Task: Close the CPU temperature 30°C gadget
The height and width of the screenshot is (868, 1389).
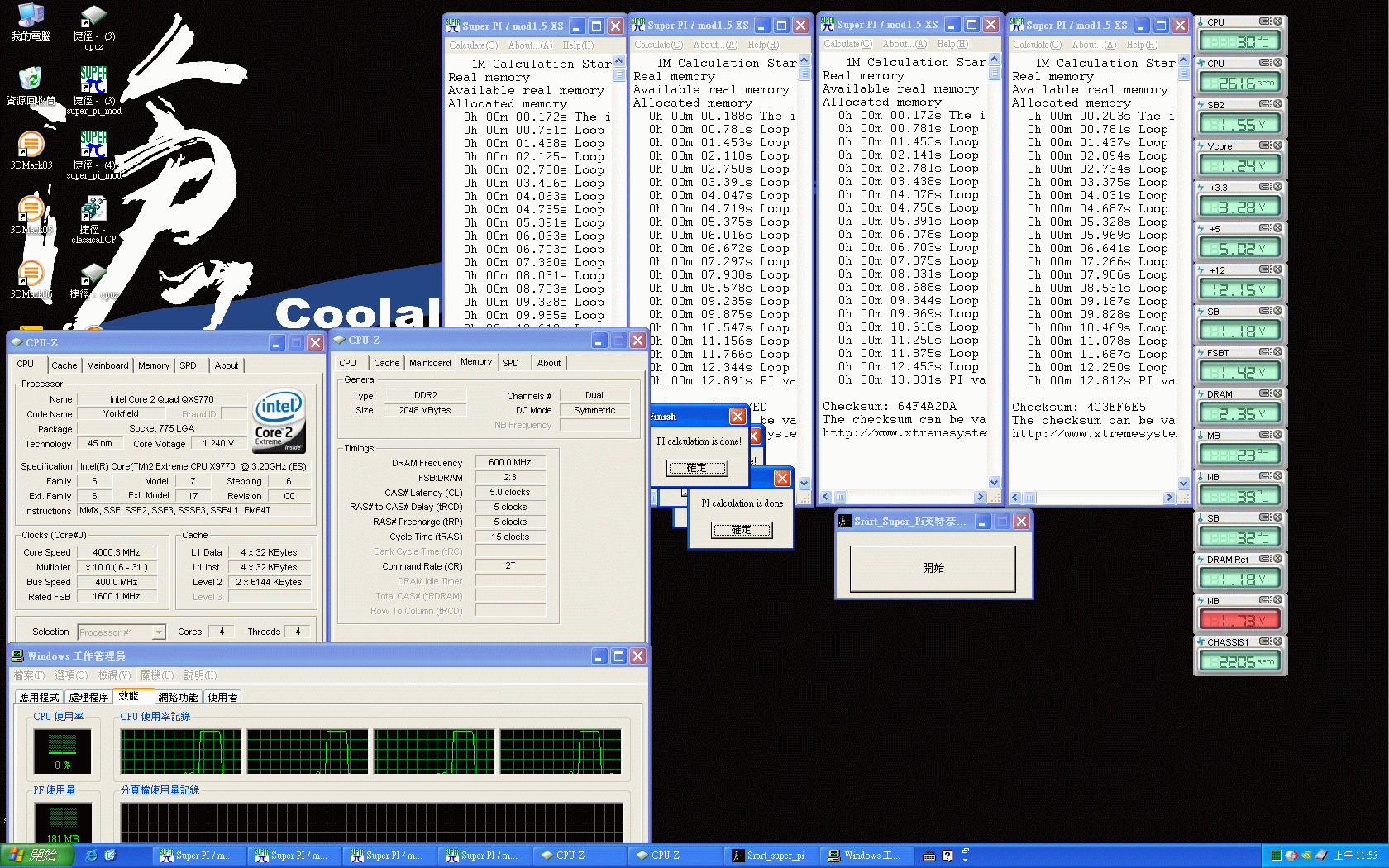Action: click(1277, 21)
